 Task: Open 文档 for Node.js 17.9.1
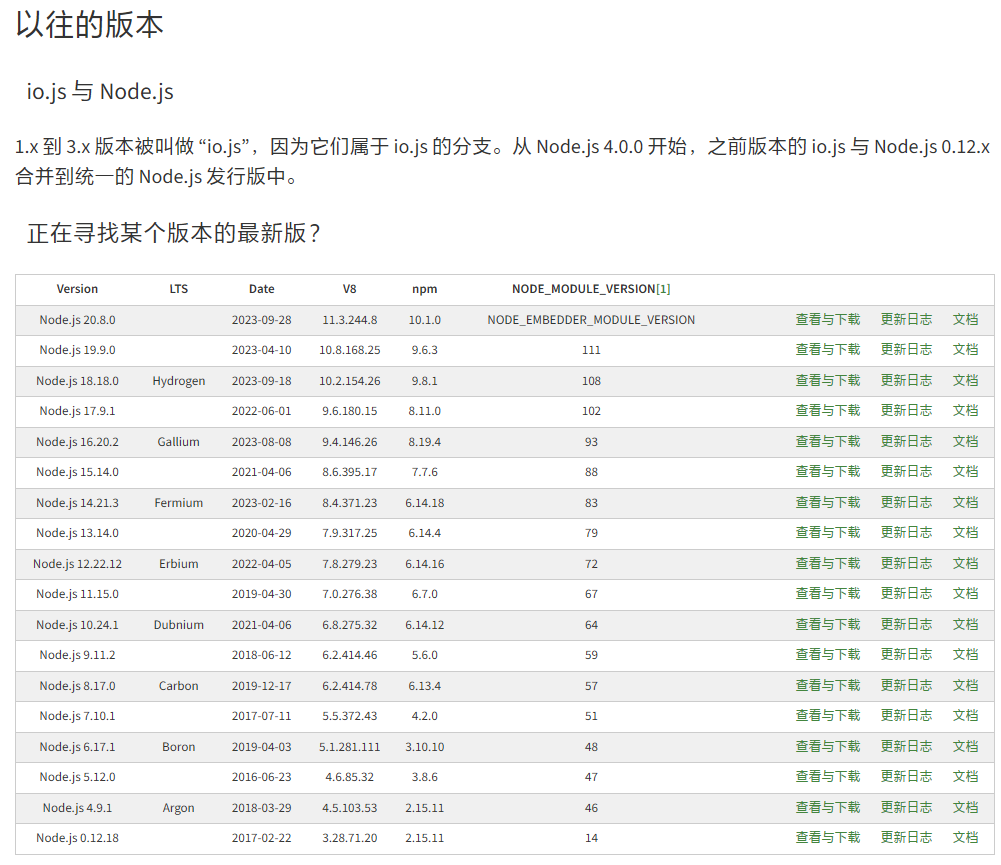click(965, 410)
